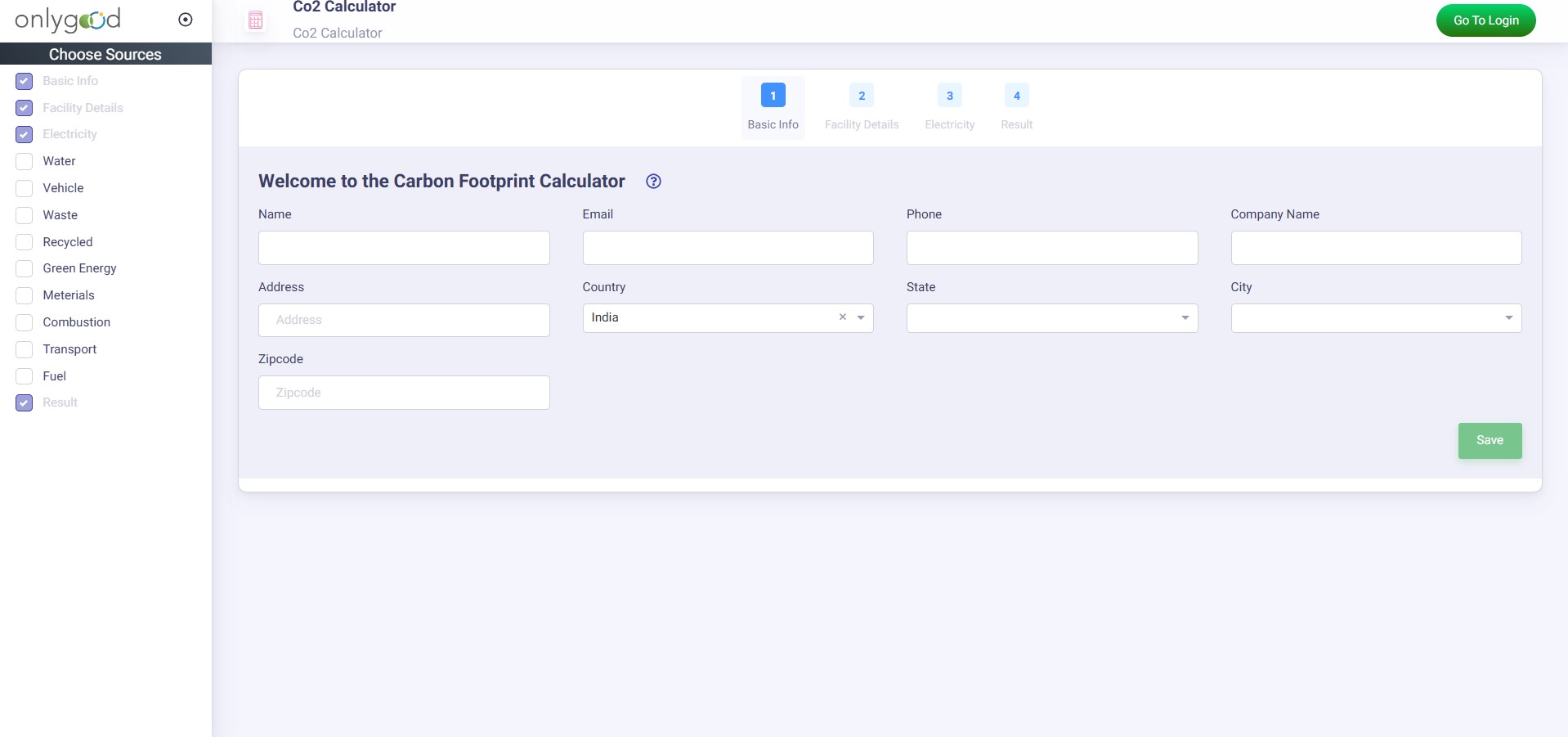Clear the India country selection
Viewport: 1568px width, 737px height.
click(842, 317)
